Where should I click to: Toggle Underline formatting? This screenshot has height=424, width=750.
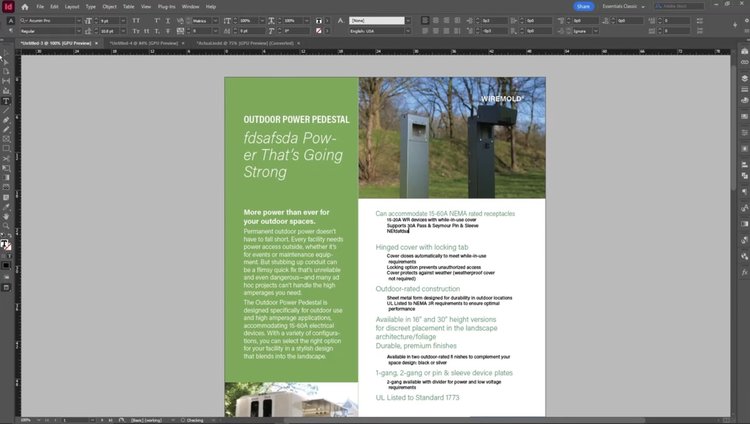(x=168, y=21)
